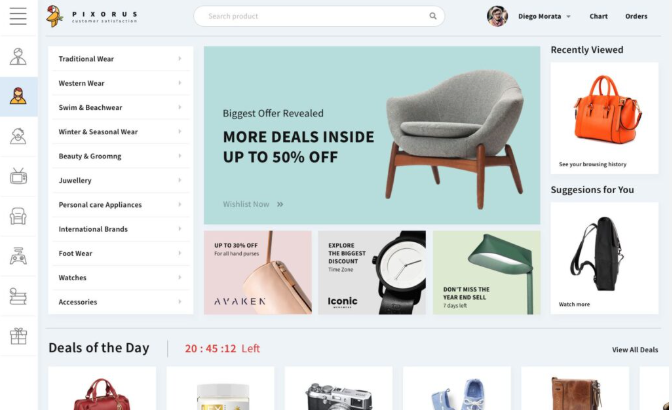Expand the Diego Morata account dropdown
This screenshot has height=410, width=672.
[568, 16]
